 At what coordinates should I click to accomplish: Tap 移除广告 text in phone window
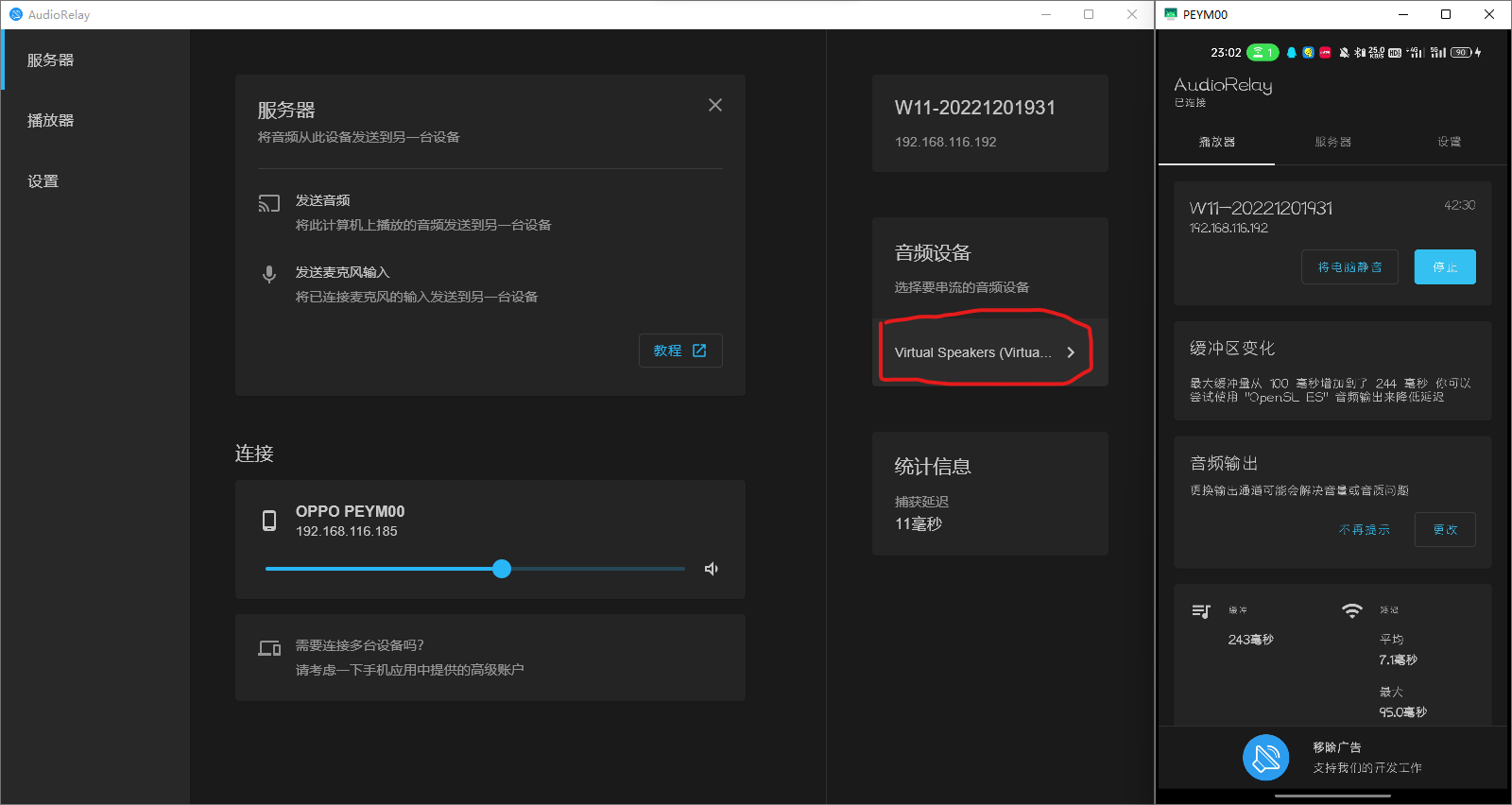1336,747
